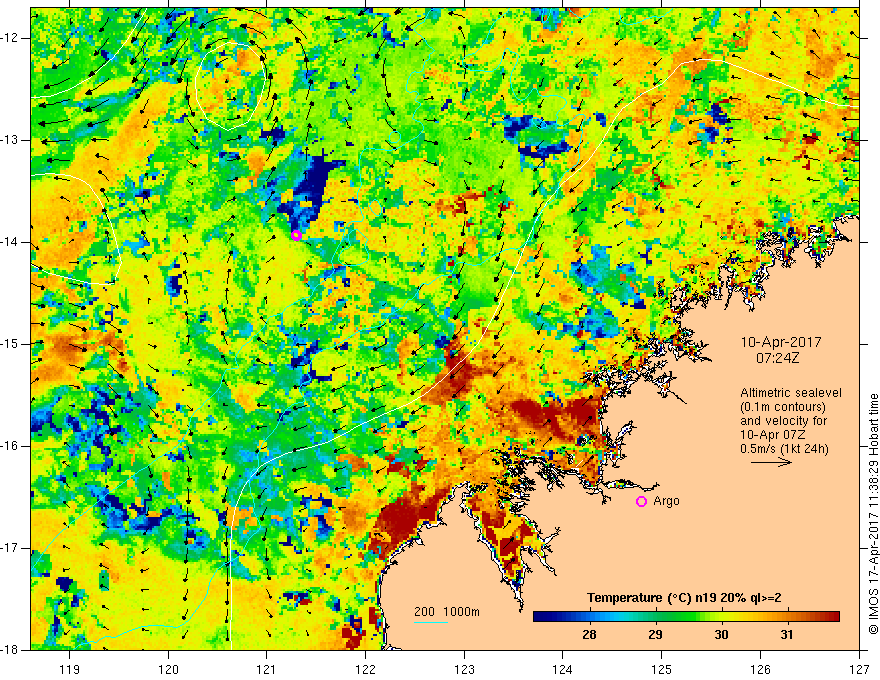Click the '31' label under the color bar
The height and width of the screenshot is (680, 880).
[x=787, y=635]
